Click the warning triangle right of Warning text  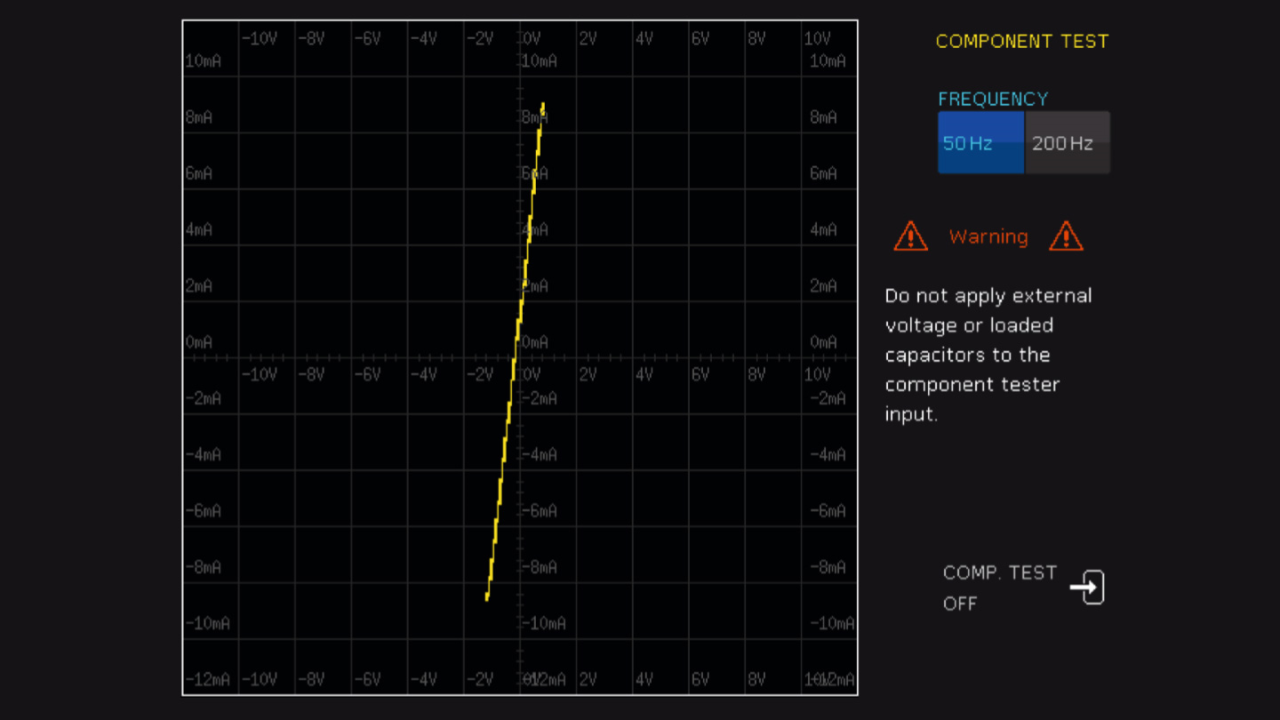coord(1066,237)
